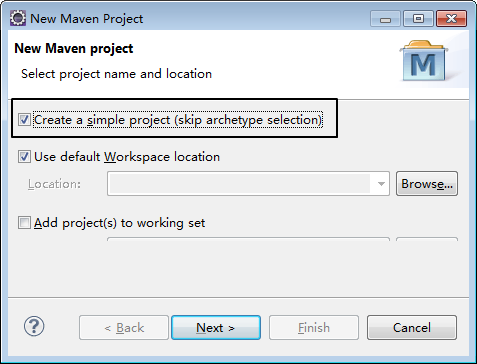Proceed with the Next > button

tap(216, 328)
